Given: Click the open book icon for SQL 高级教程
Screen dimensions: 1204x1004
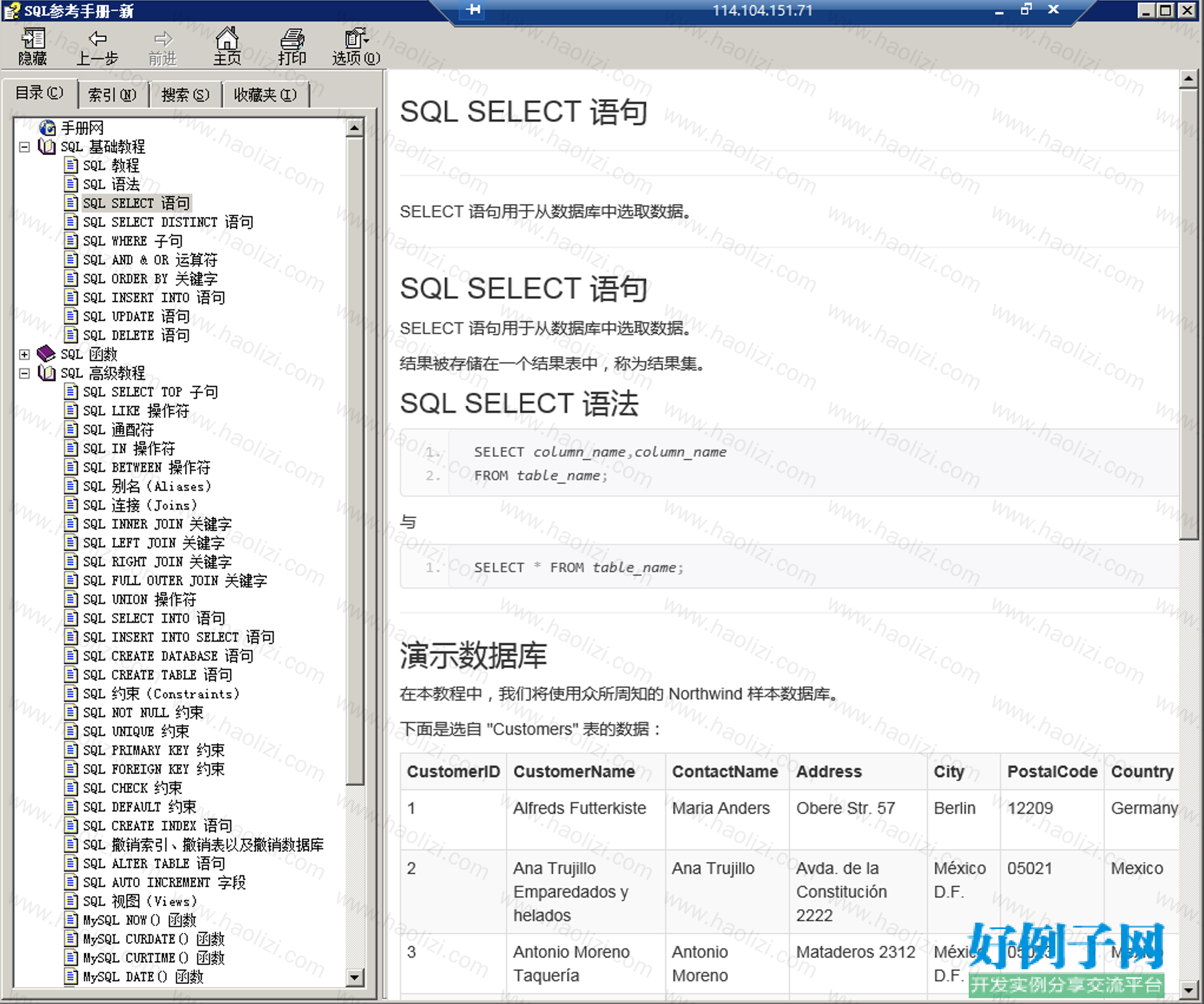Looking at the screenshot, I should click(x=47, y=373).
